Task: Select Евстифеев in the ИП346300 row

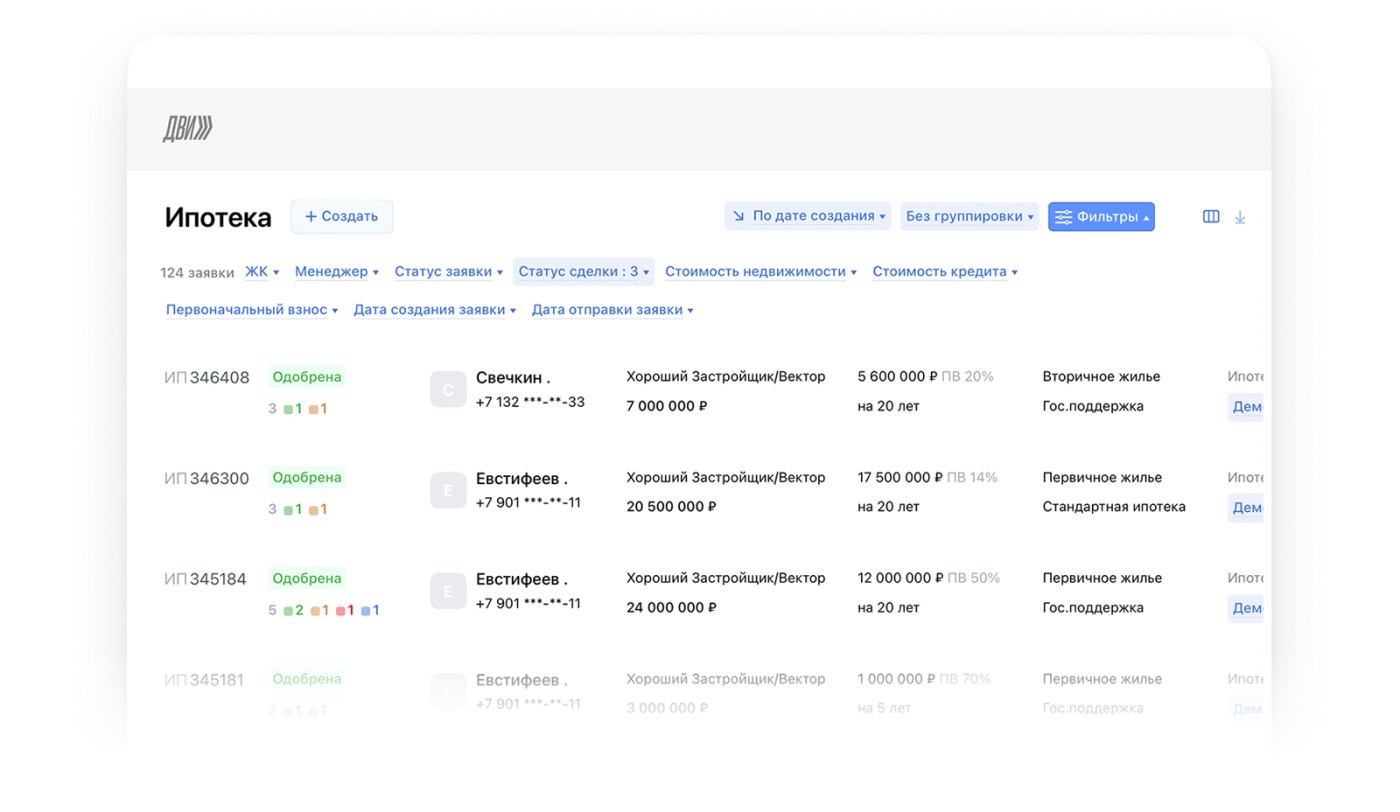Action: point(522,479)
